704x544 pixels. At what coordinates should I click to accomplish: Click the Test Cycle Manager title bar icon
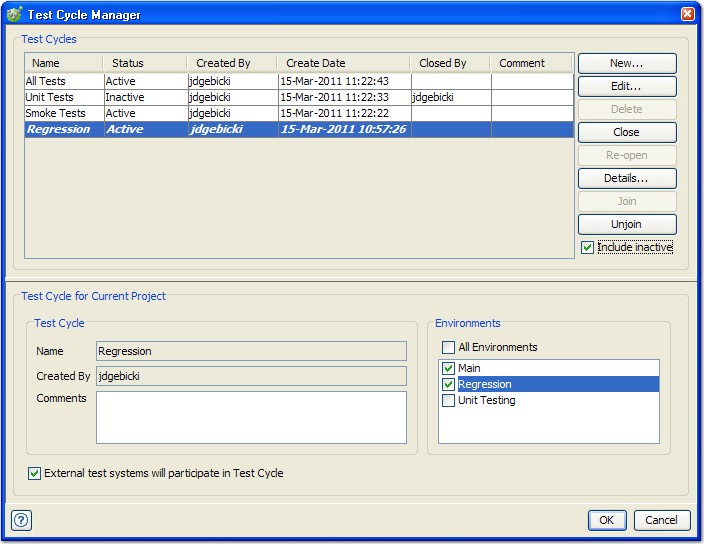tap(14, 15)
